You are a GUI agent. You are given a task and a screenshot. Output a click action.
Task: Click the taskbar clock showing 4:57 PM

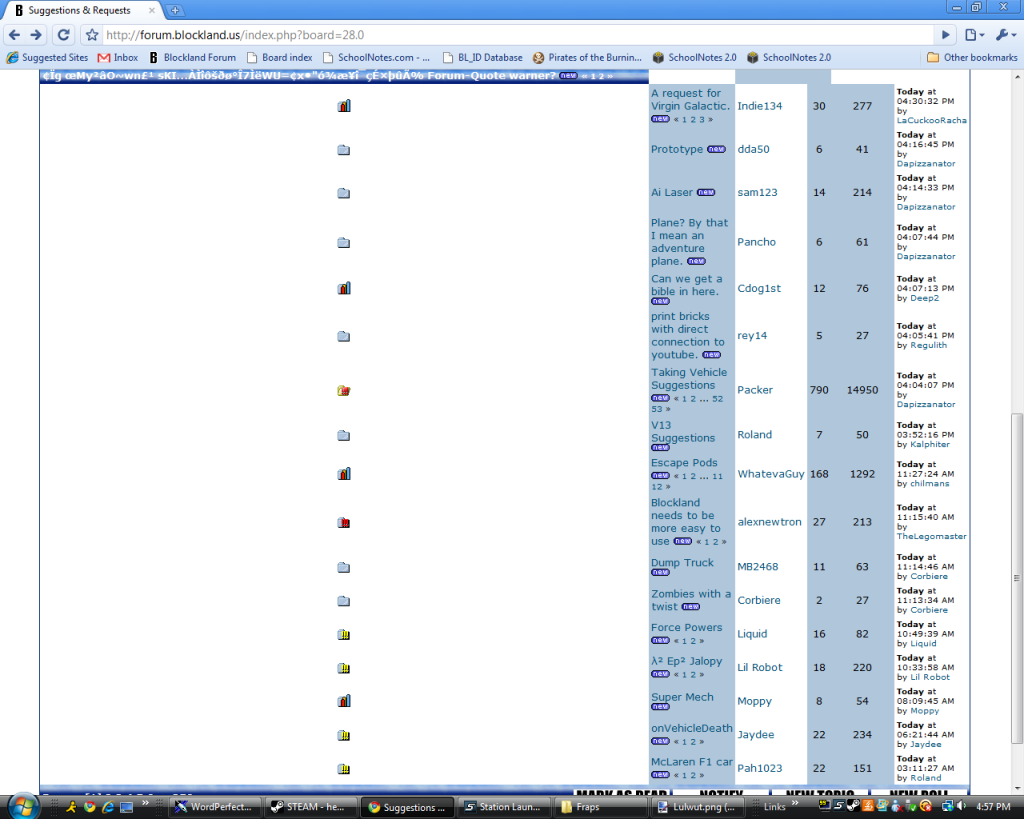coord(993,807)
